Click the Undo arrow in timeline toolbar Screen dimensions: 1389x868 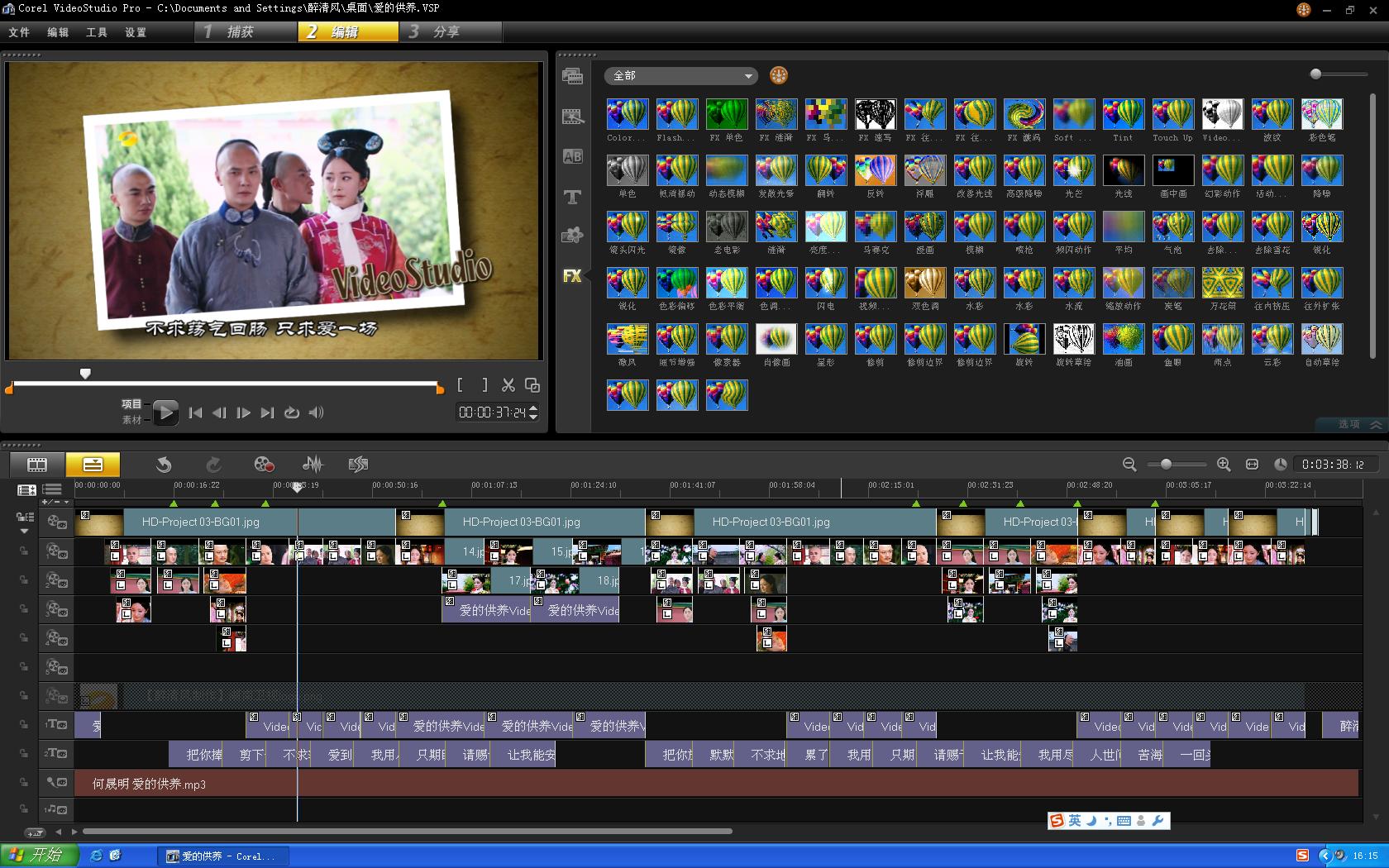[x=164, y=465]
